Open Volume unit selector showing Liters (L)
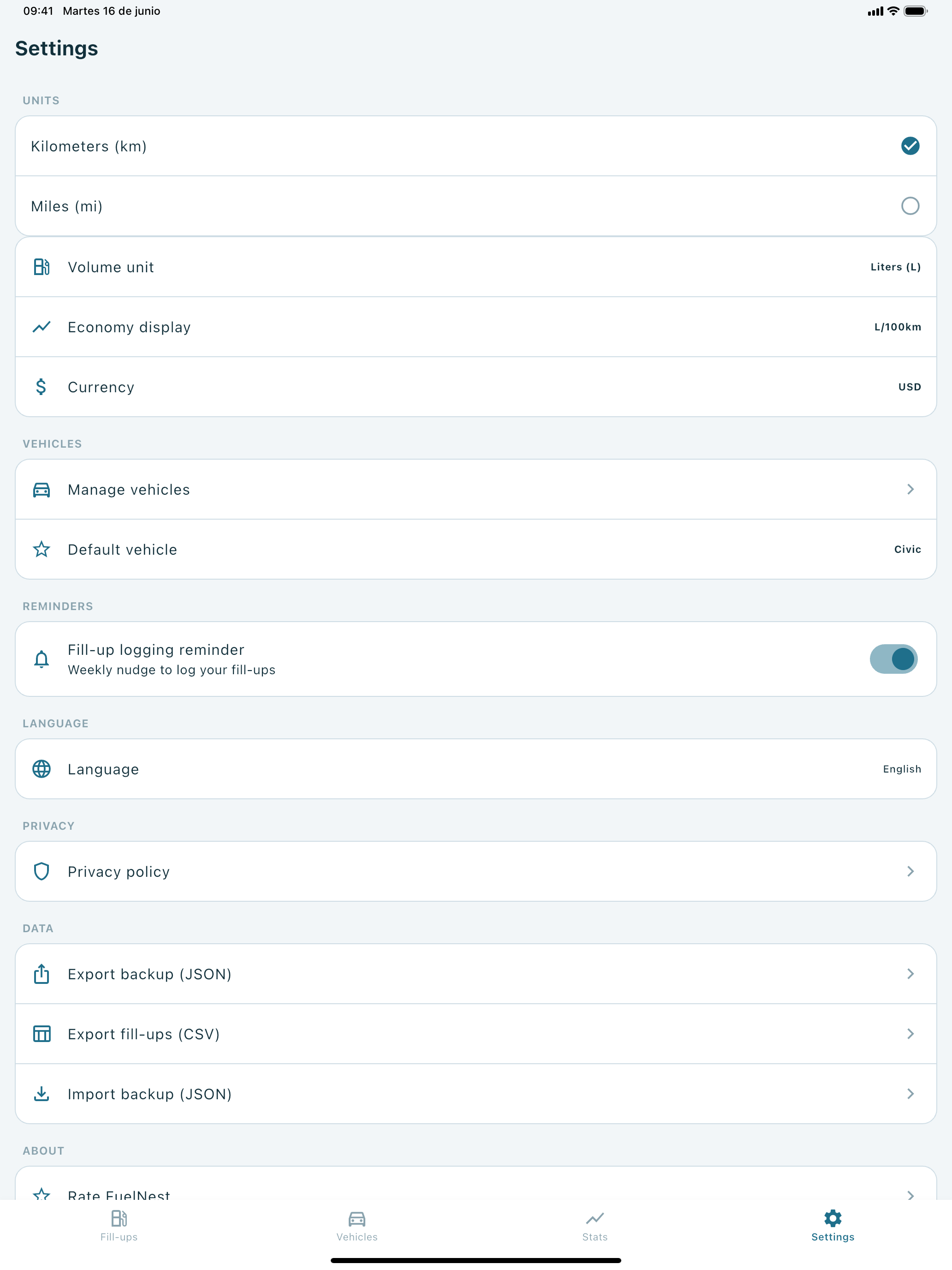 click(x=895, y=267)
